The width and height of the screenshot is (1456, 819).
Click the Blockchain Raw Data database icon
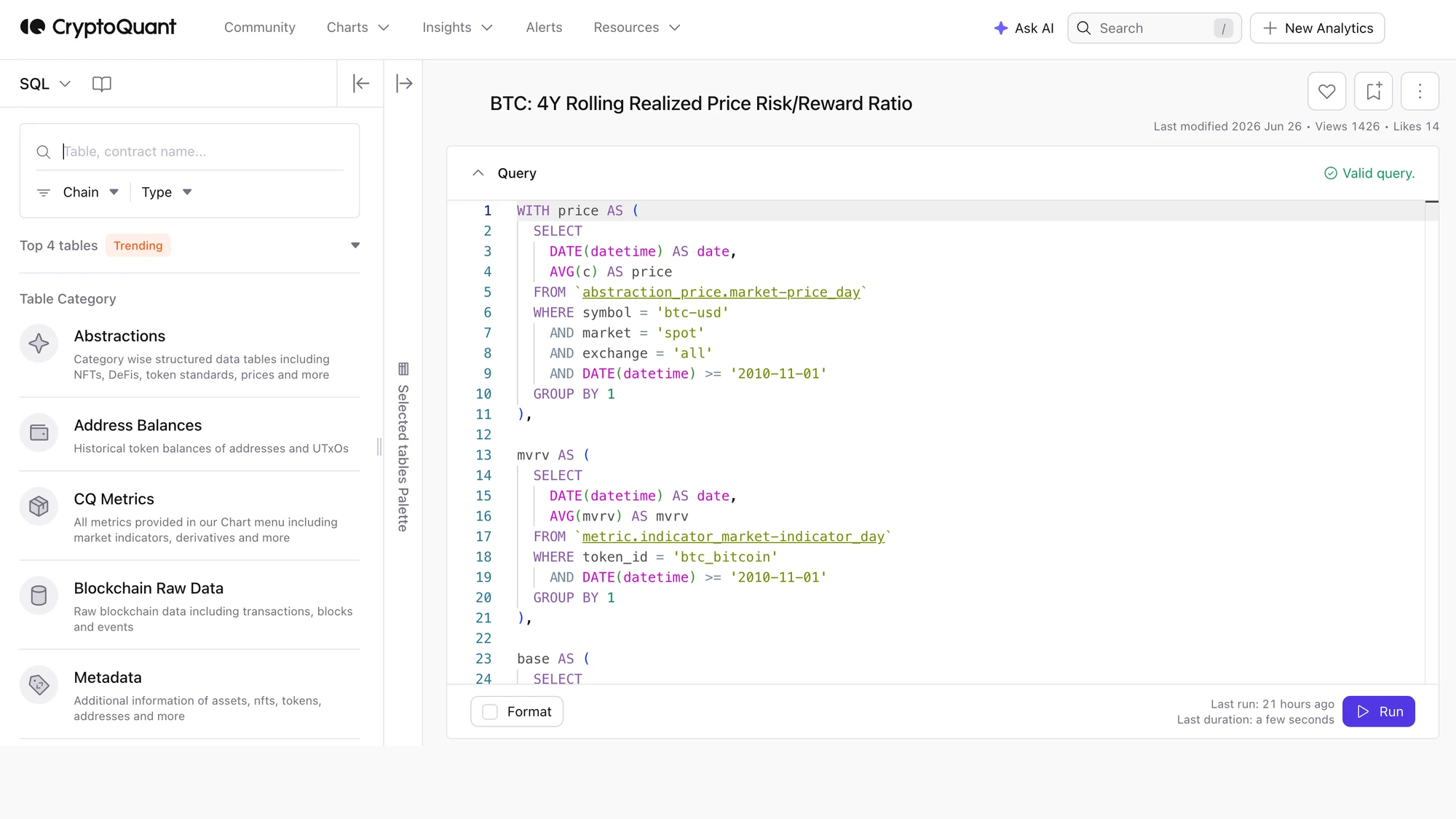coord(39,596)
